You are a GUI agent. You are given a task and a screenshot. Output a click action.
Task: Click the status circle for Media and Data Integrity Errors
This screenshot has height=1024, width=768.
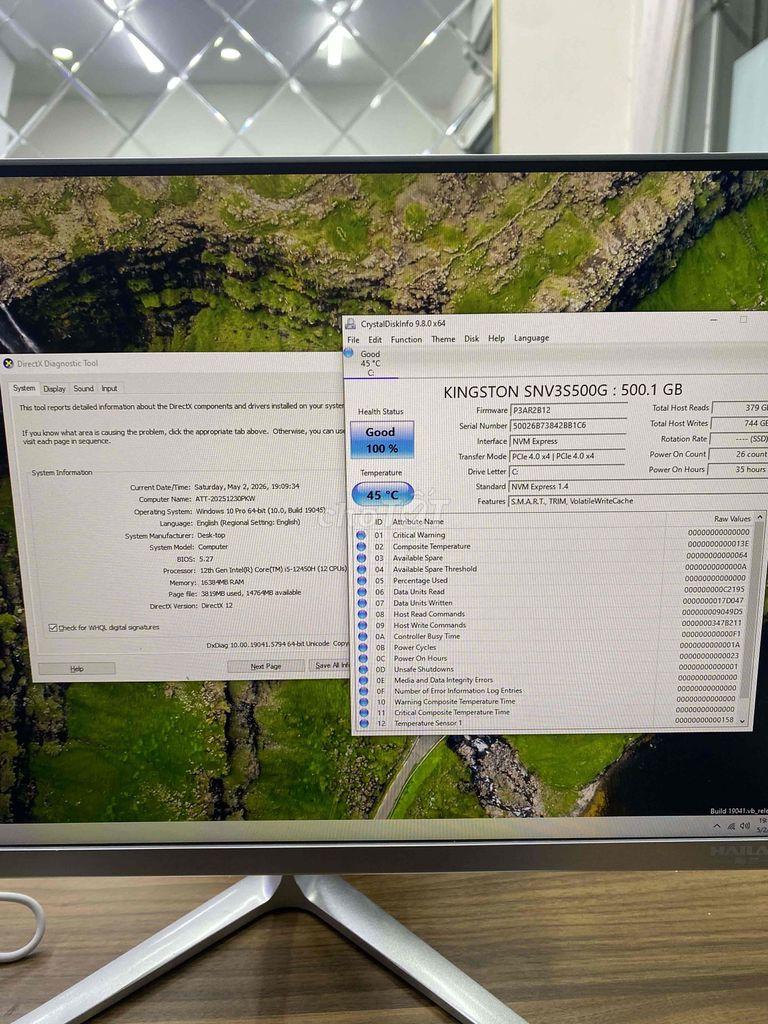tap(363, 680)
